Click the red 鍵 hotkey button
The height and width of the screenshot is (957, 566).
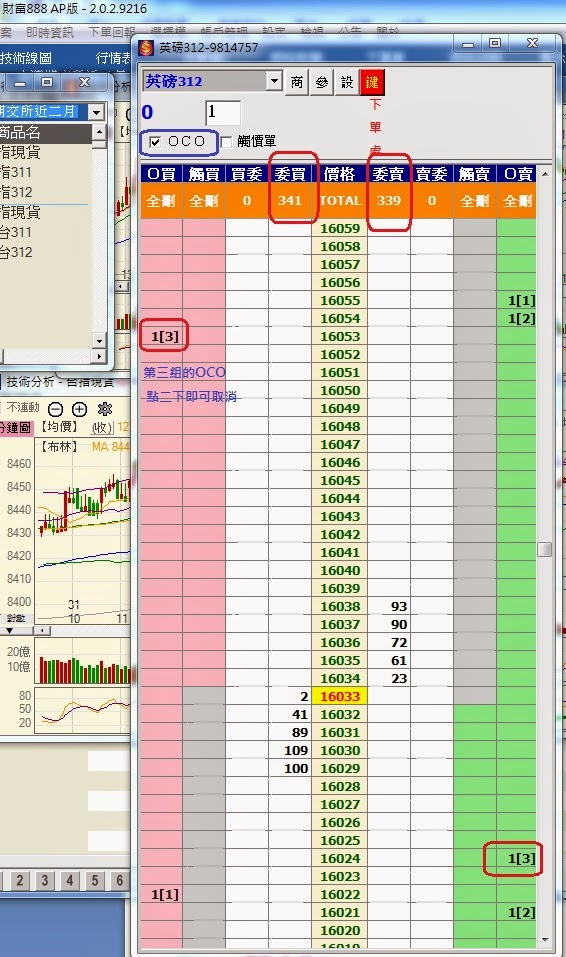pos(372,82)
